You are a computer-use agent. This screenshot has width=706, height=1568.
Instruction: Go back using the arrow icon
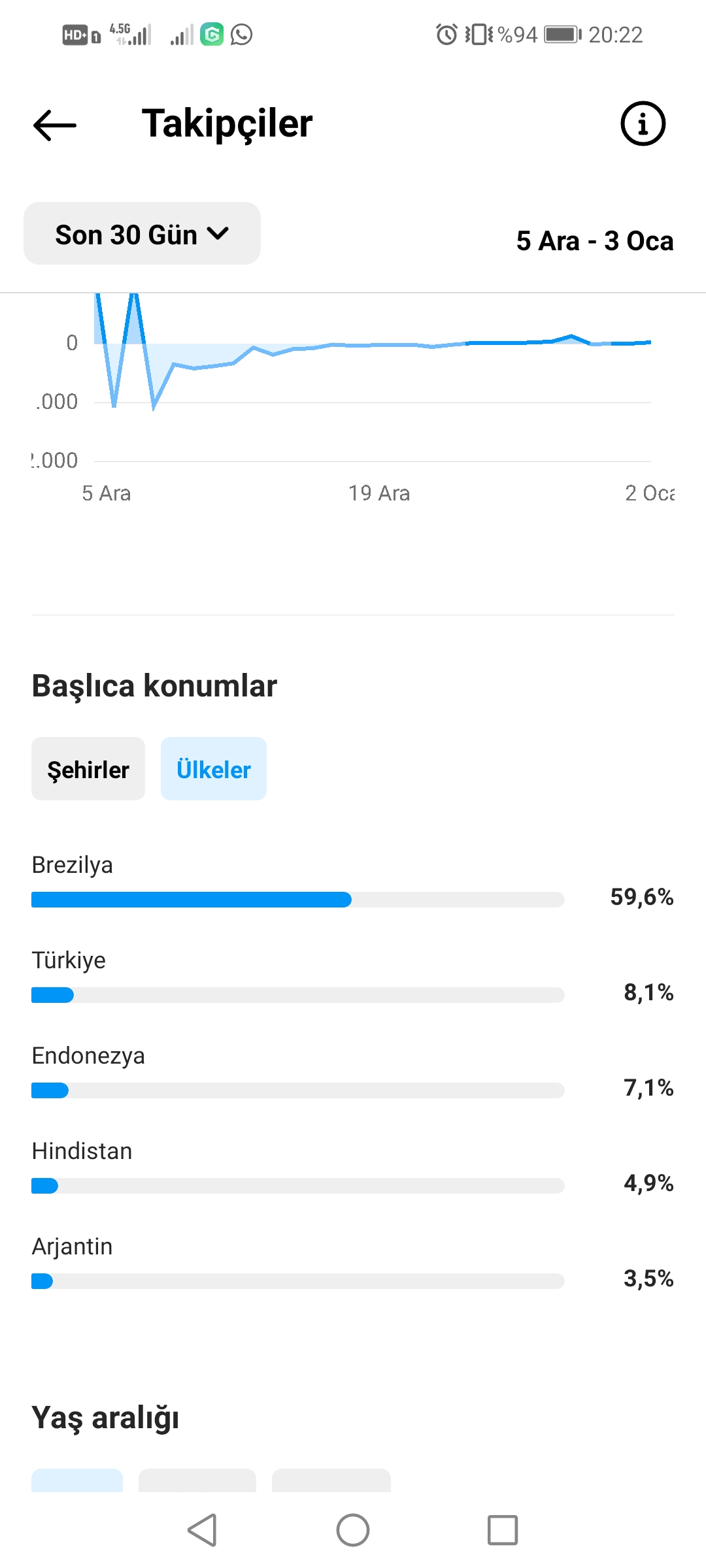(55, 124)
